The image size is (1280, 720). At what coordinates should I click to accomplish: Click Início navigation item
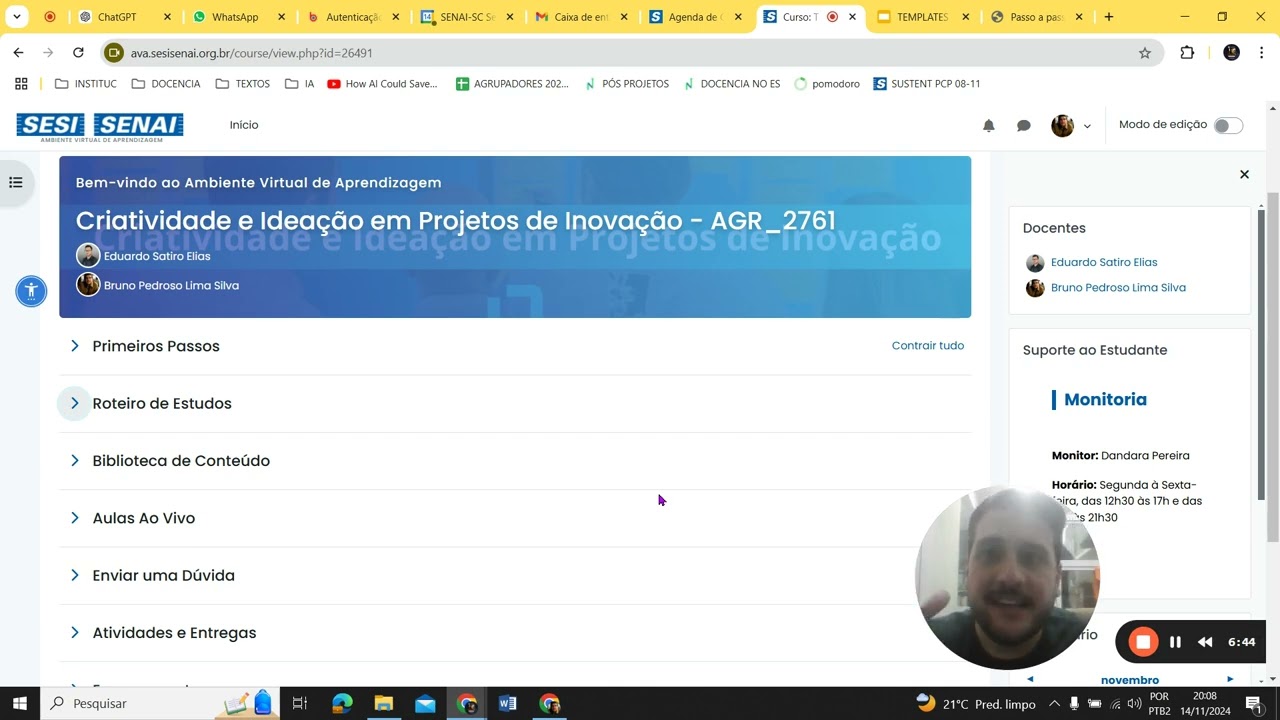point(244,125)
